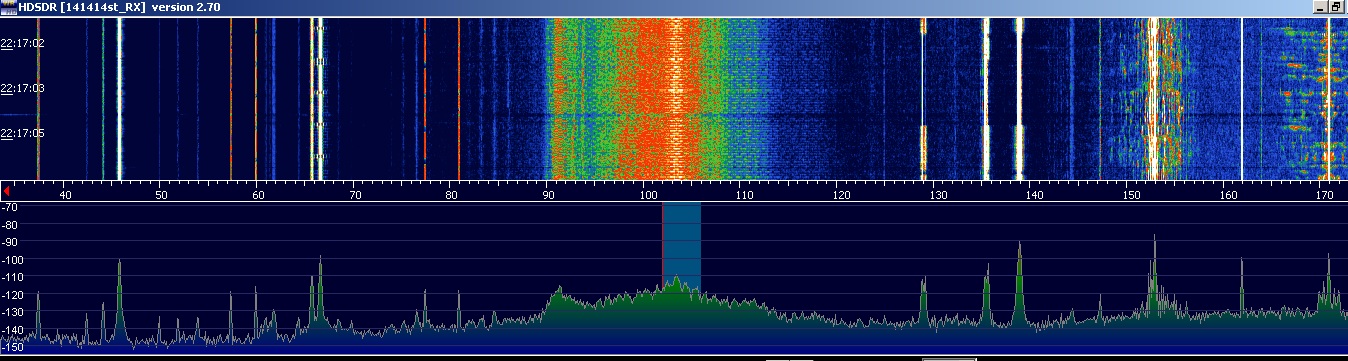Click the HDSDR application icon in title bar
Image resolution: width=1348 pixels, height=361 pixels.
(x=8, y=7)
